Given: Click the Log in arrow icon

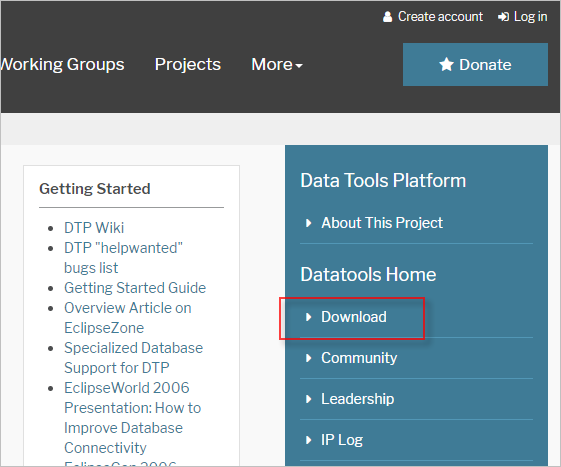Looking at the screenshot, I should coord(503,16).
